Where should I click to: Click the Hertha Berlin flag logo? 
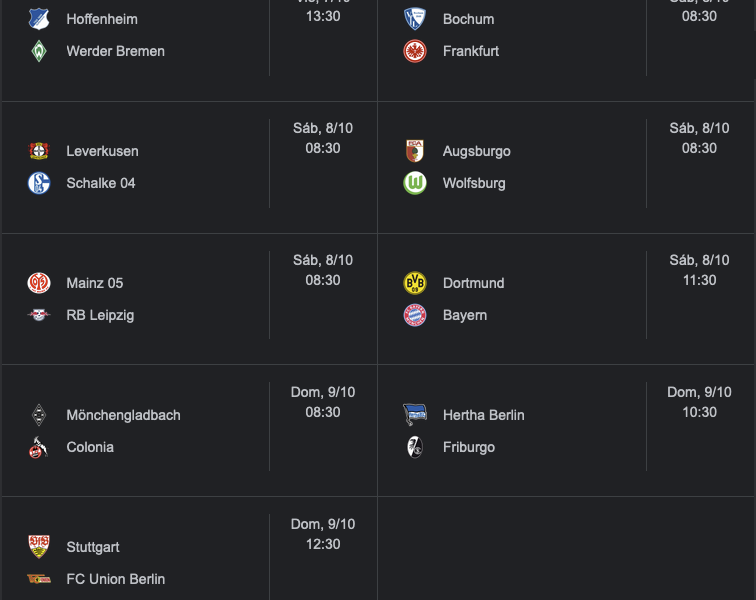415,415
